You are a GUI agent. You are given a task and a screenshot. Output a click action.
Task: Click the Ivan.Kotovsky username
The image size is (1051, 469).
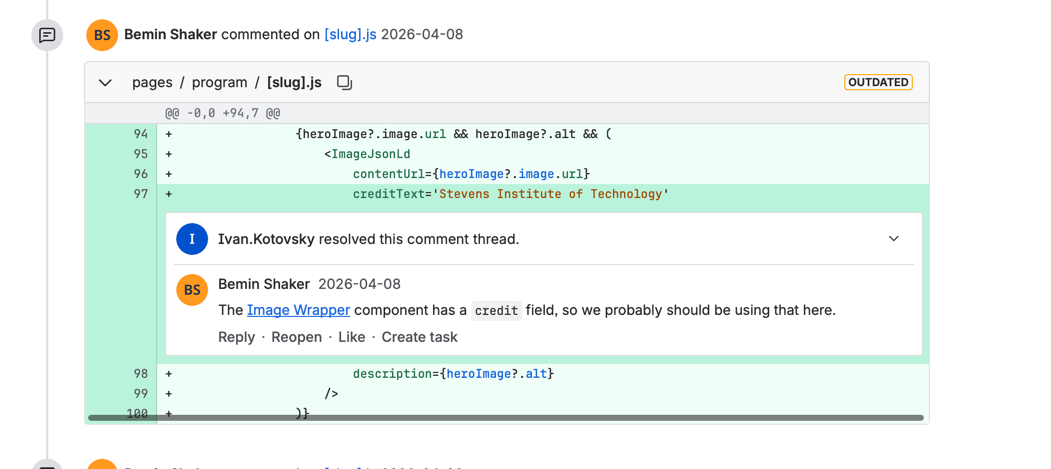pos(266,239)
